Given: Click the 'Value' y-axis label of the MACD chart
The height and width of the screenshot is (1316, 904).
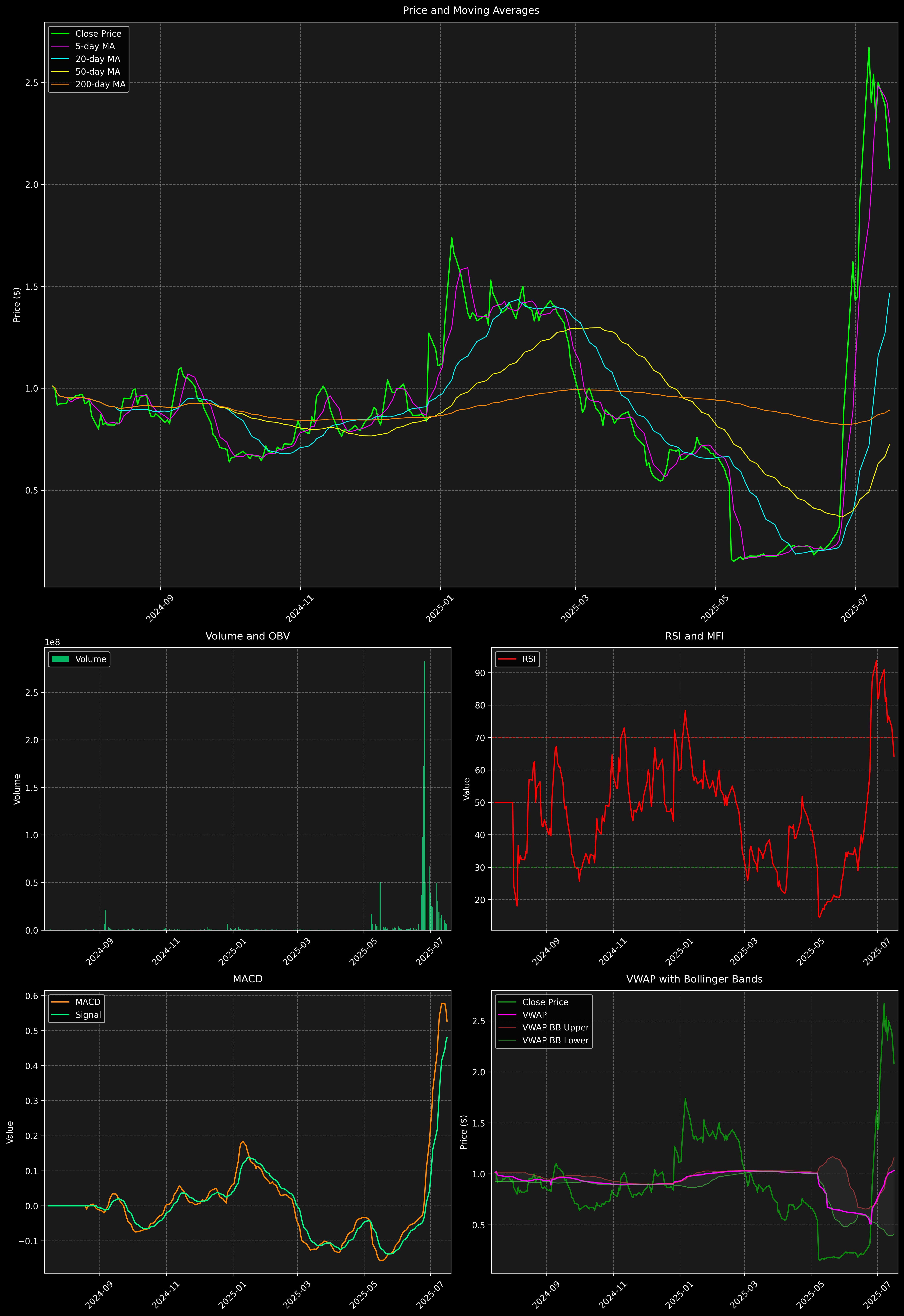Looking at the screenshot, I should point(10,1132).
